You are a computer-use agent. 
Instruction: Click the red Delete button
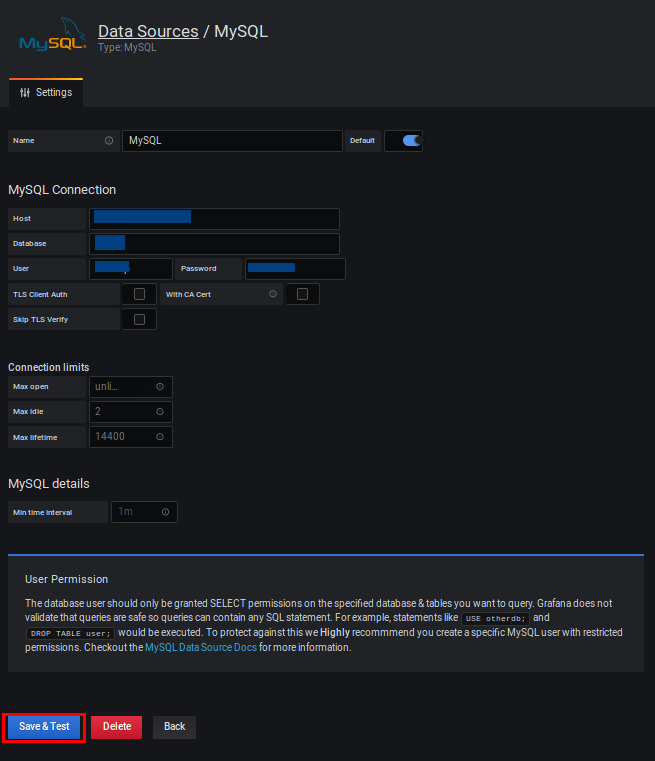[x=116, y=727]
